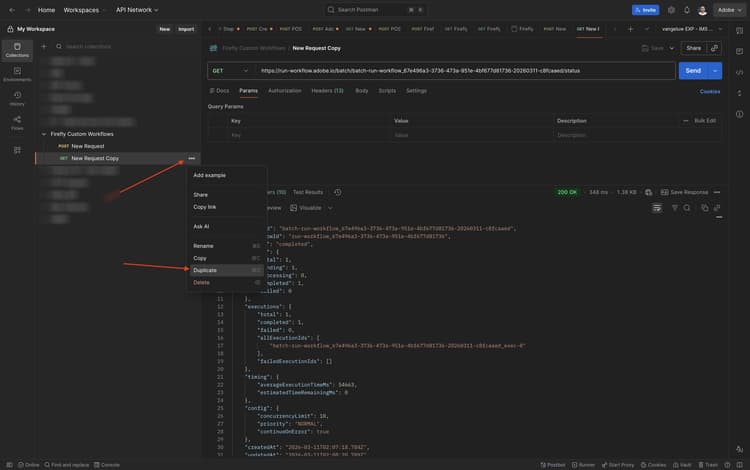
Task: Switch to the request Settings tab
Action: [416, 91]
